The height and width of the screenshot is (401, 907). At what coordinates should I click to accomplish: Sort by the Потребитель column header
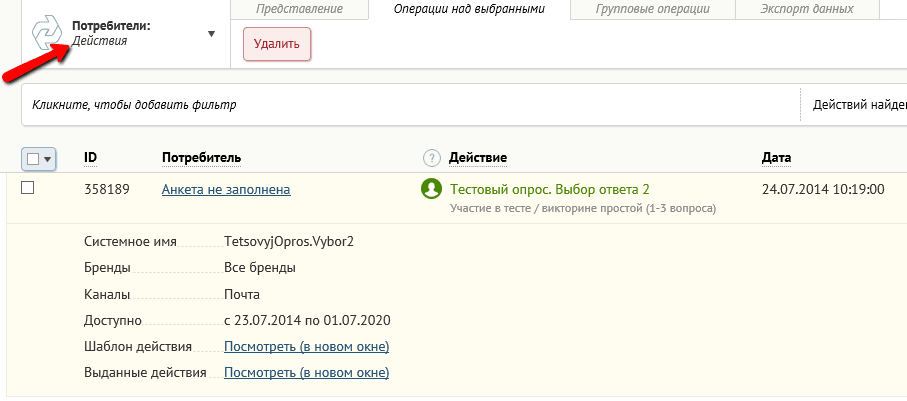coord(201,158)
